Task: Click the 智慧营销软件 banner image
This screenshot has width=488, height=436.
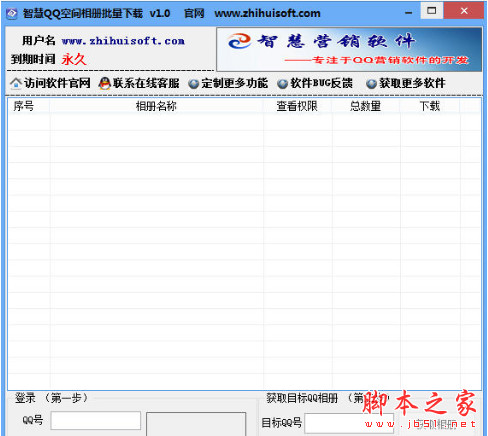Action: 349,49
